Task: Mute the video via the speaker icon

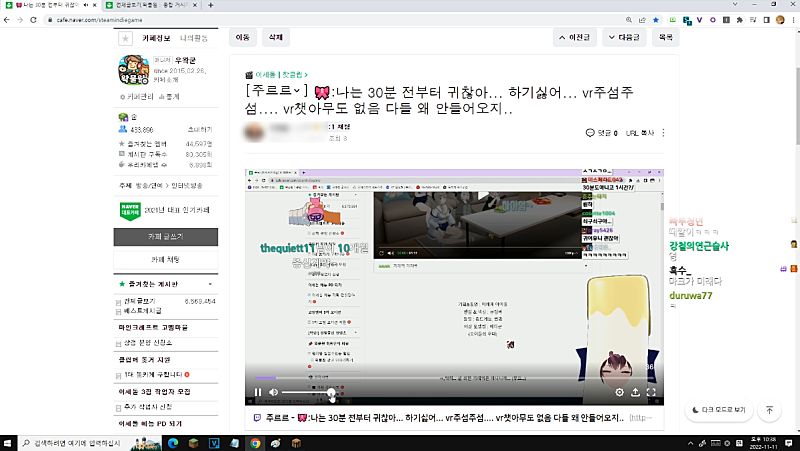Action: click(273, 392)
